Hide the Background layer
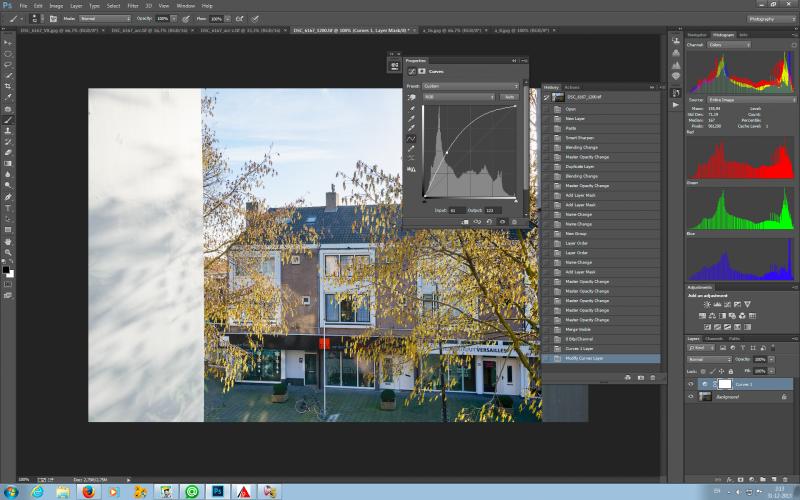This screenshot has height=500, width=800. 691,396
